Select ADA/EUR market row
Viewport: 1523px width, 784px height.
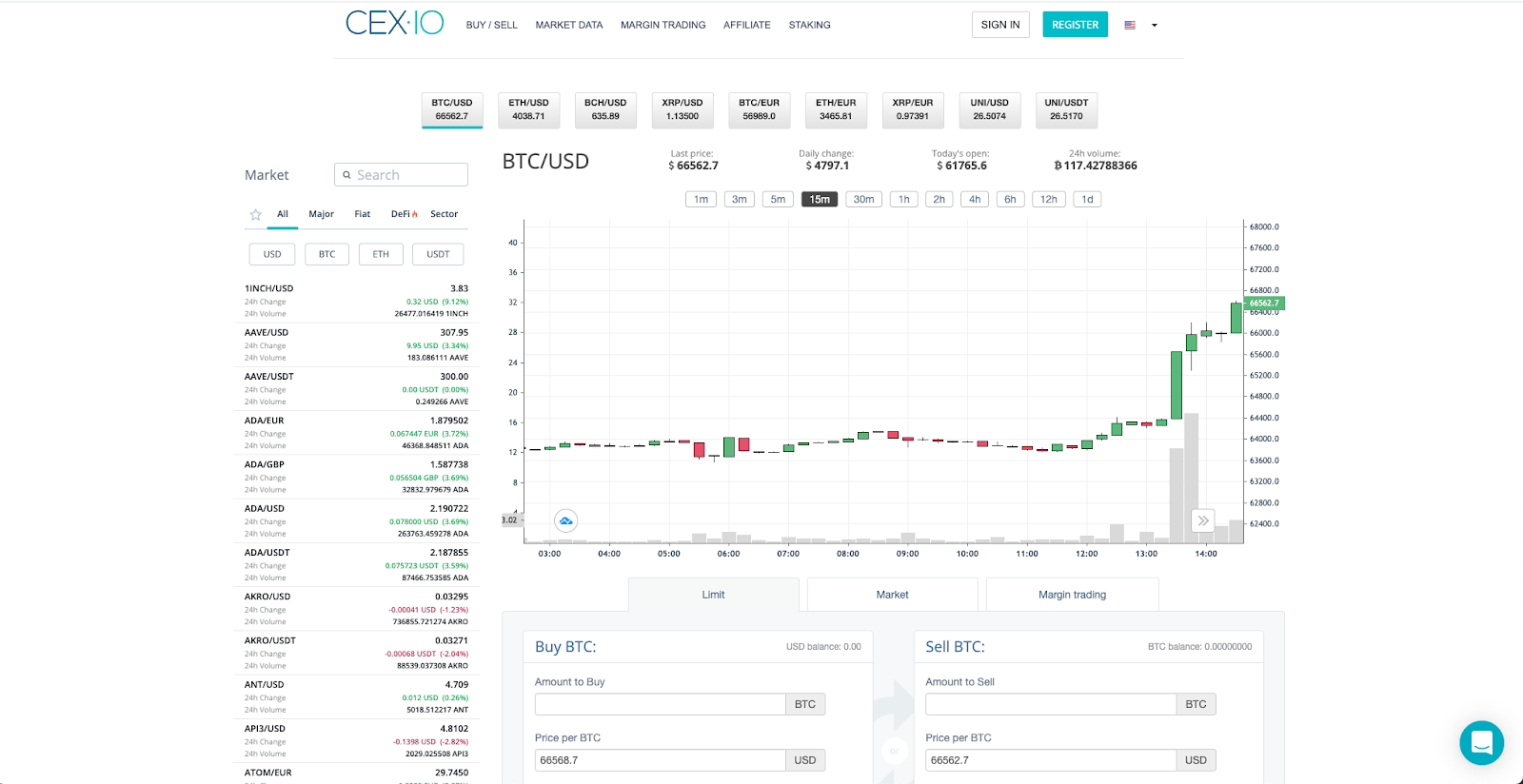click(x=356, y=433)
